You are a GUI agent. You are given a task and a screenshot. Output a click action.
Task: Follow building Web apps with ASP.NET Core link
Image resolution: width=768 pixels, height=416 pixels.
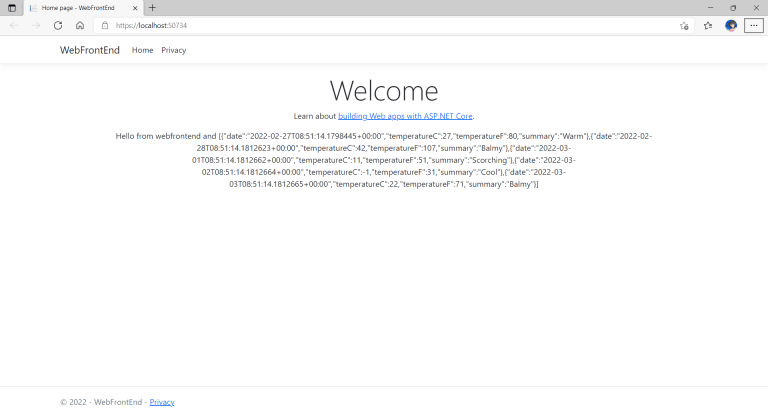click(405, 116)
